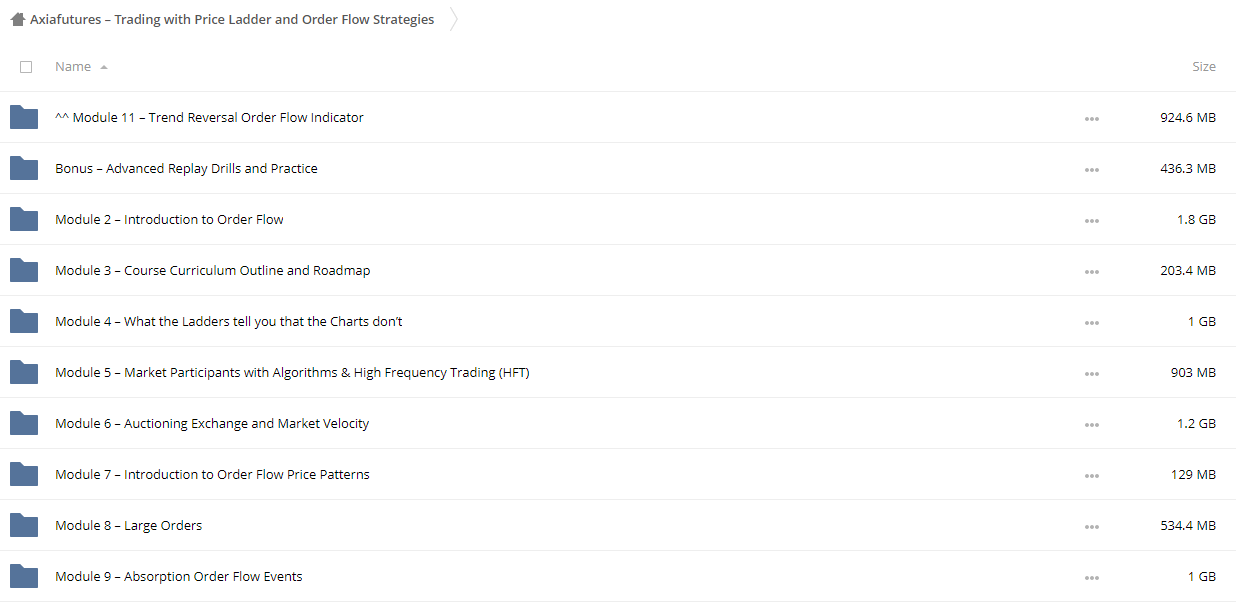Open more options menu for Module 7
This screenshot has width=1236, height=605.
click(x=1091, y=476)
